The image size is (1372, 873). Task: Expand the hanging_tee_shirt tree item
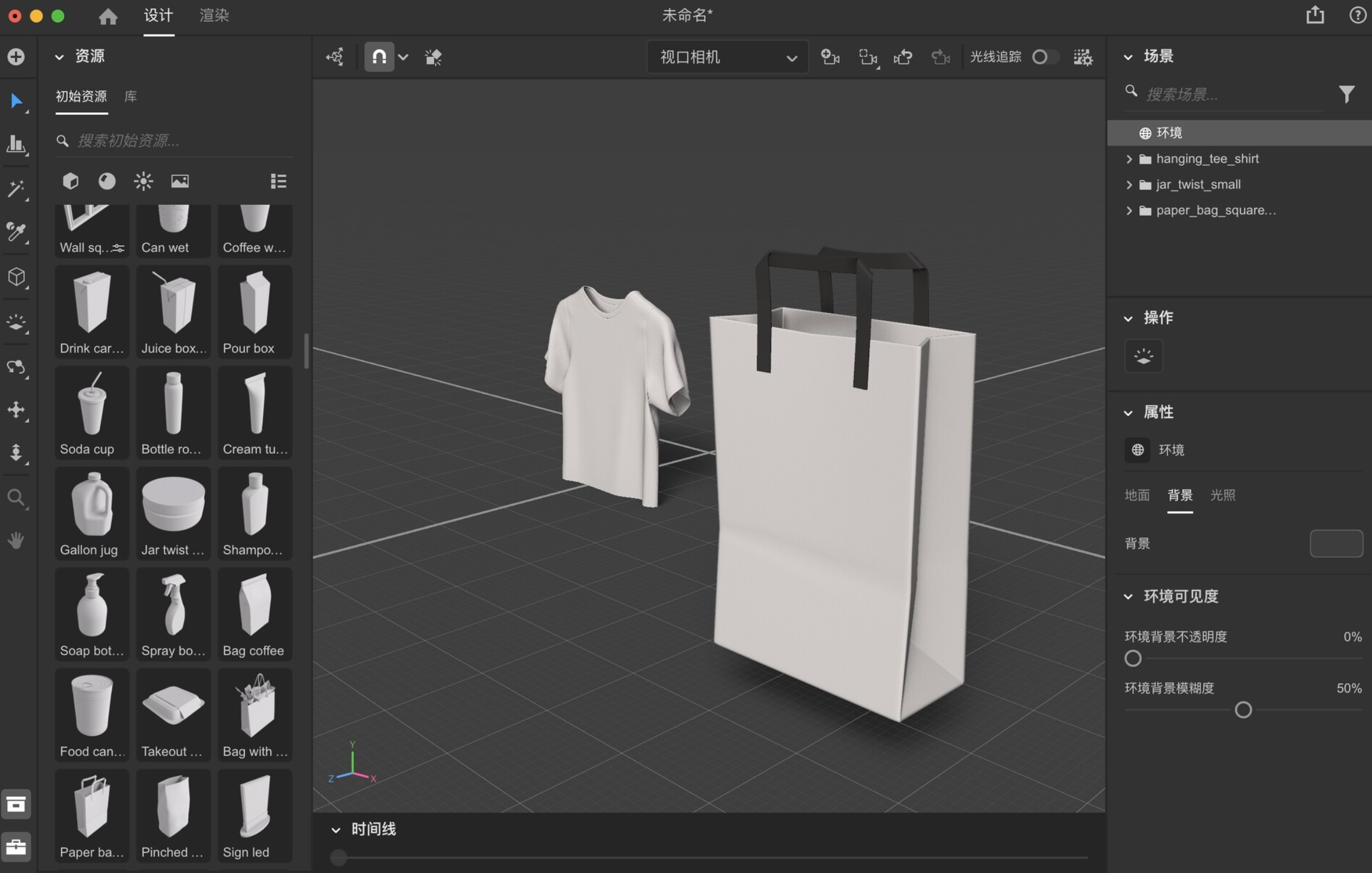coord(1127,158)
